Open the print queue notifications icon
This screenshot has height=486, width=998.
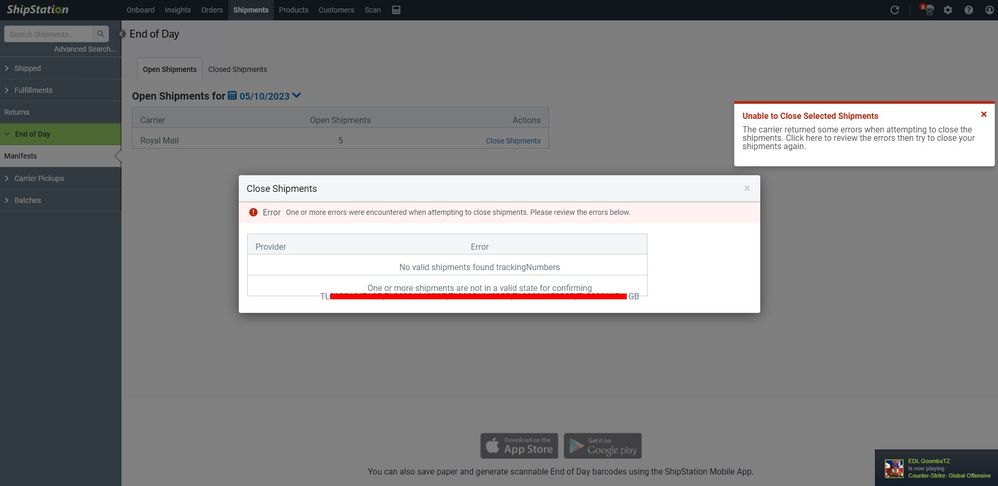[927, 10]
